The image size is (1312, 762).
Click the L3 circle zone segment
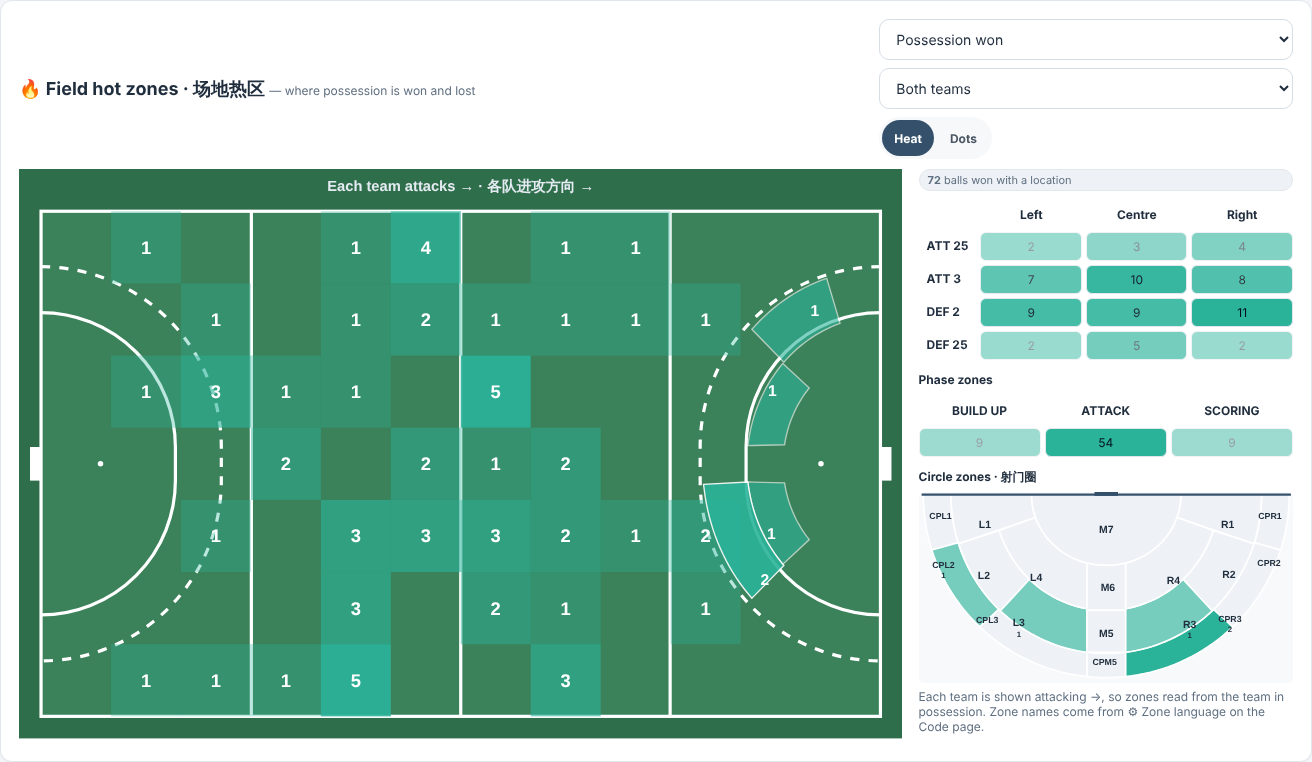1040,620
